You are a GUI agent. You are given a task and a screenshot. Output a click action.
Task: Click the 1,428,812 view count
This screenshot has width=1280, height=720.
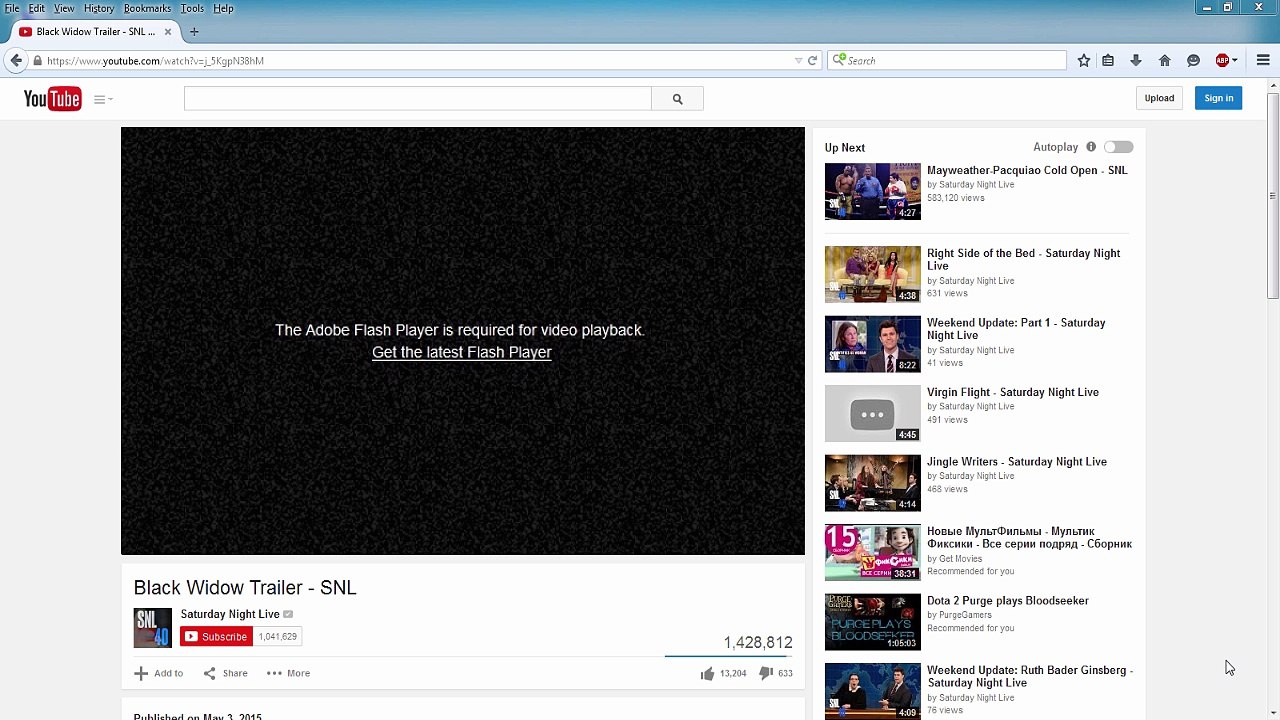coord(758,642)
